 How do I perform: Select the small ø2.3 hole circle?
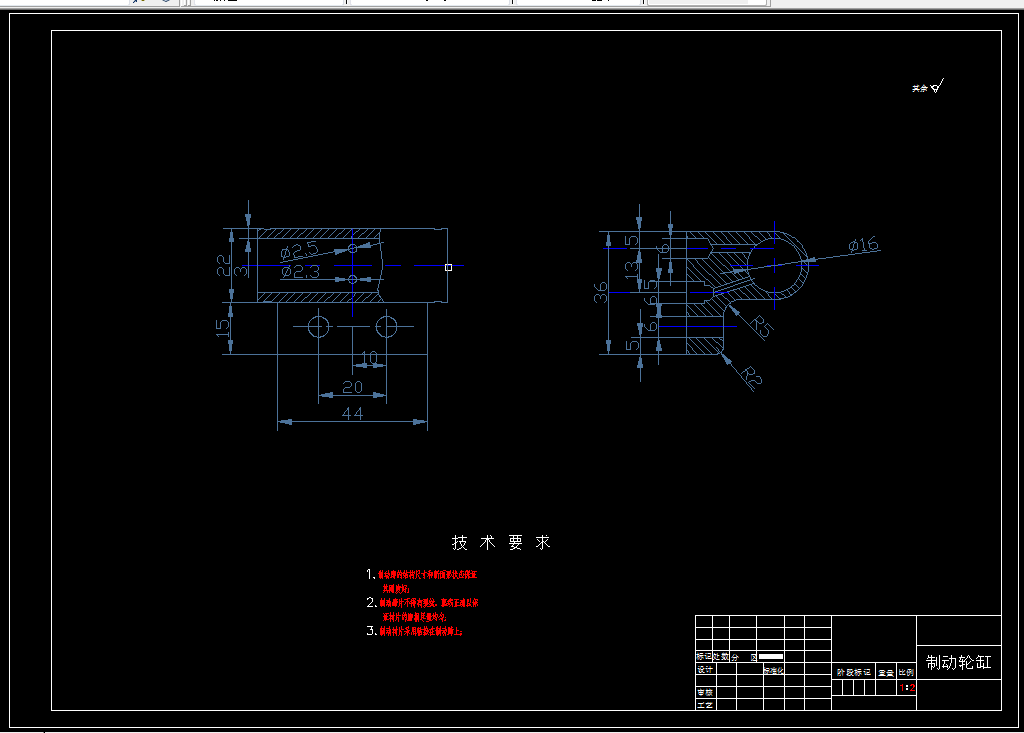353,280
